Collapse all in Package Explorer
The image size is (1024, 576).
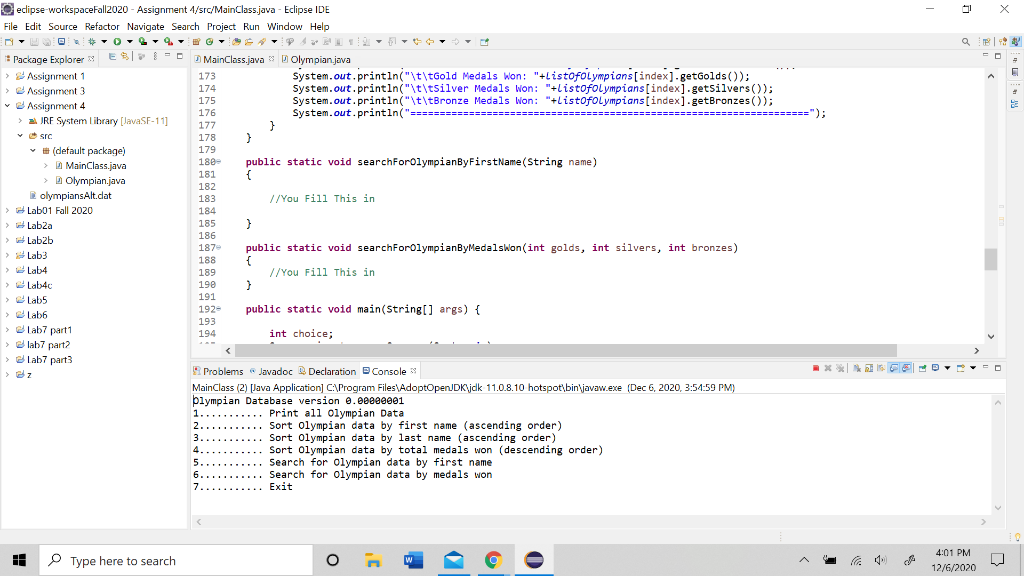[x=112, y=57]
